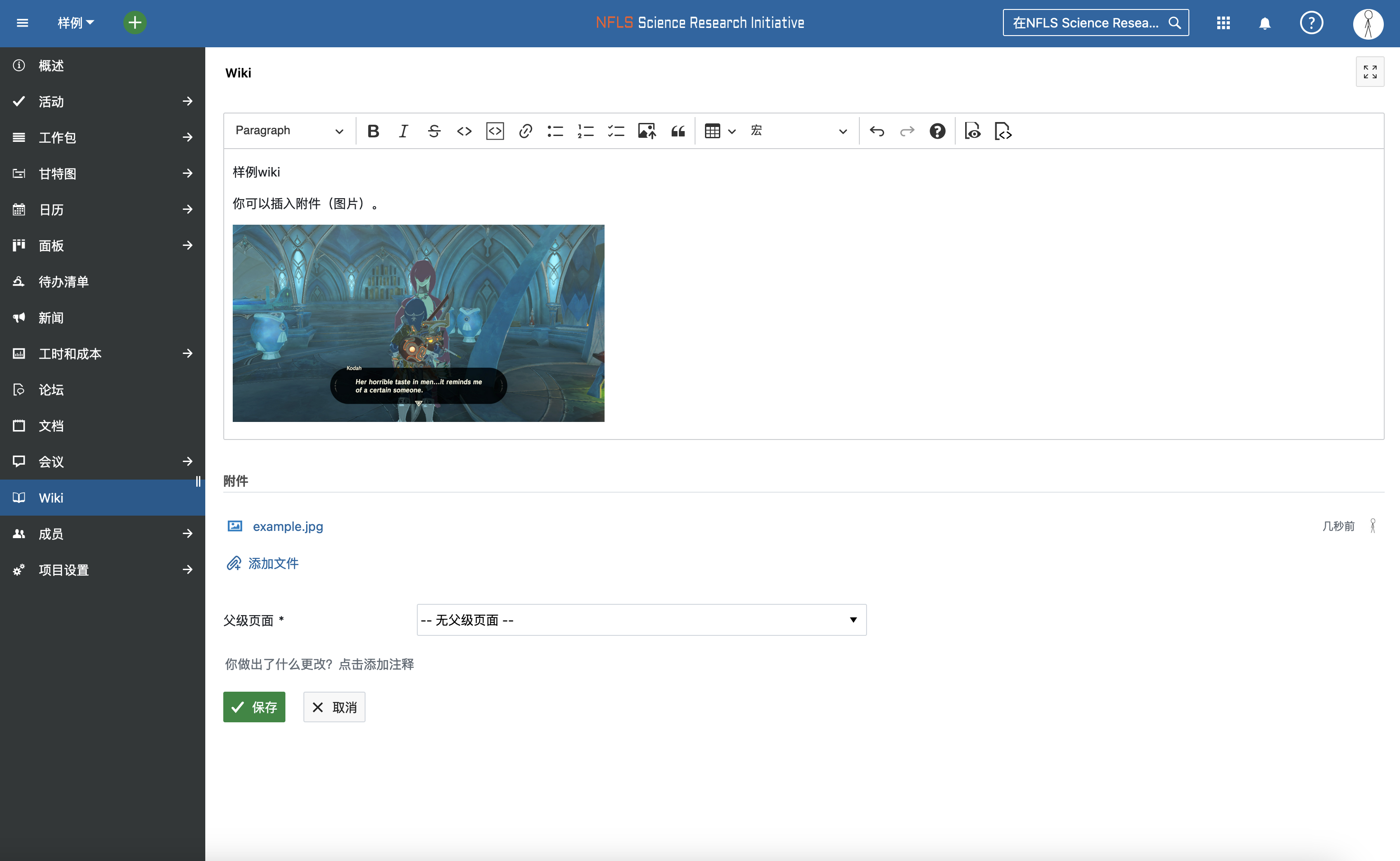This screenshot has width=1400, height=861.
Task: Toggle fullscreen editor view
Action: [1369, 72]
